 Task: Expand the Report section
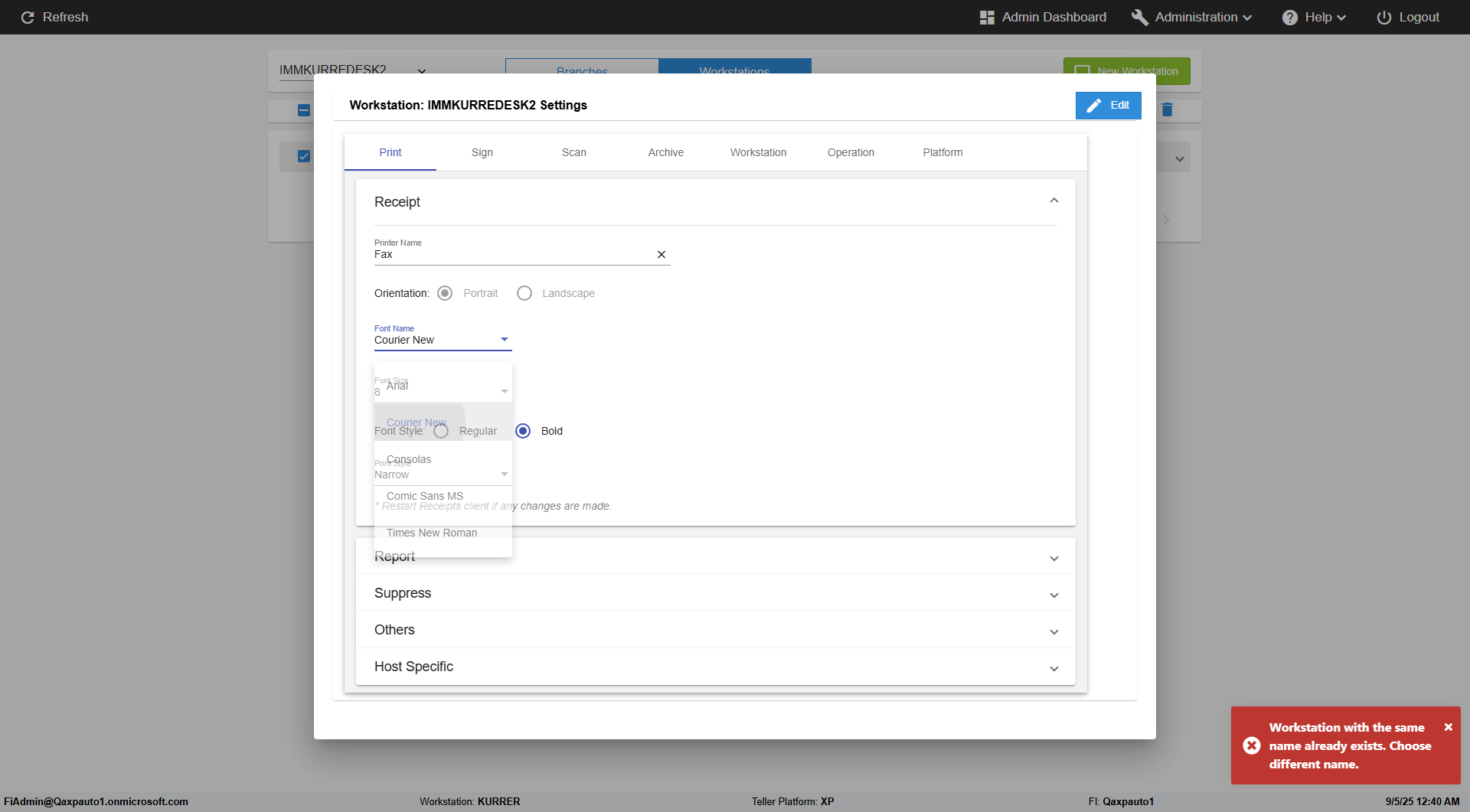tap(1054, 559)
